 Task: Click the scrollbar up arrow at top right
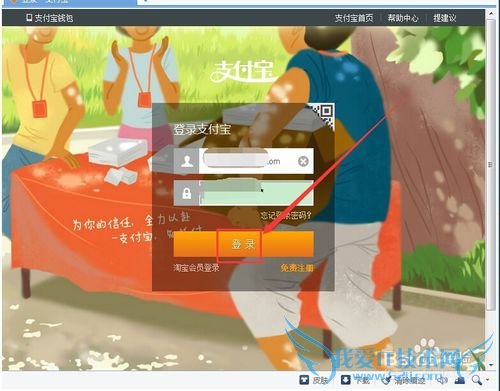[x=491, y=14]
